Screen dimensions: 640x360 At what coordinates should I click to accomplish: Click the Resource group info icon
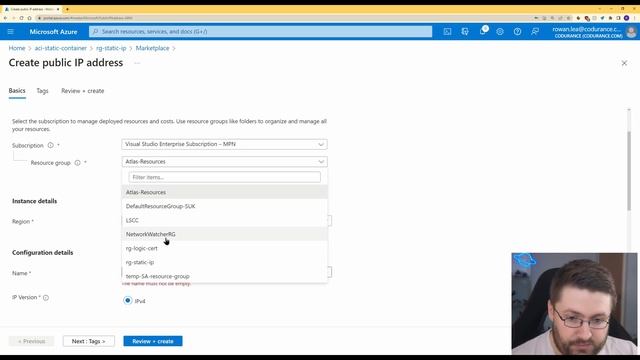pyautogui.click(x=77, y=163)
